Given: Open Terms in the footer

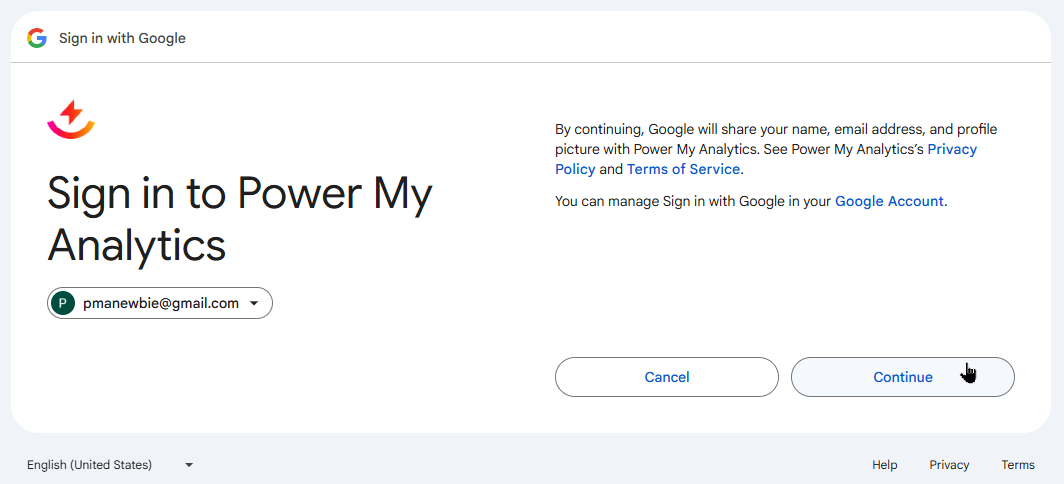Looking at the screenshot, I should click(1018, 465).
